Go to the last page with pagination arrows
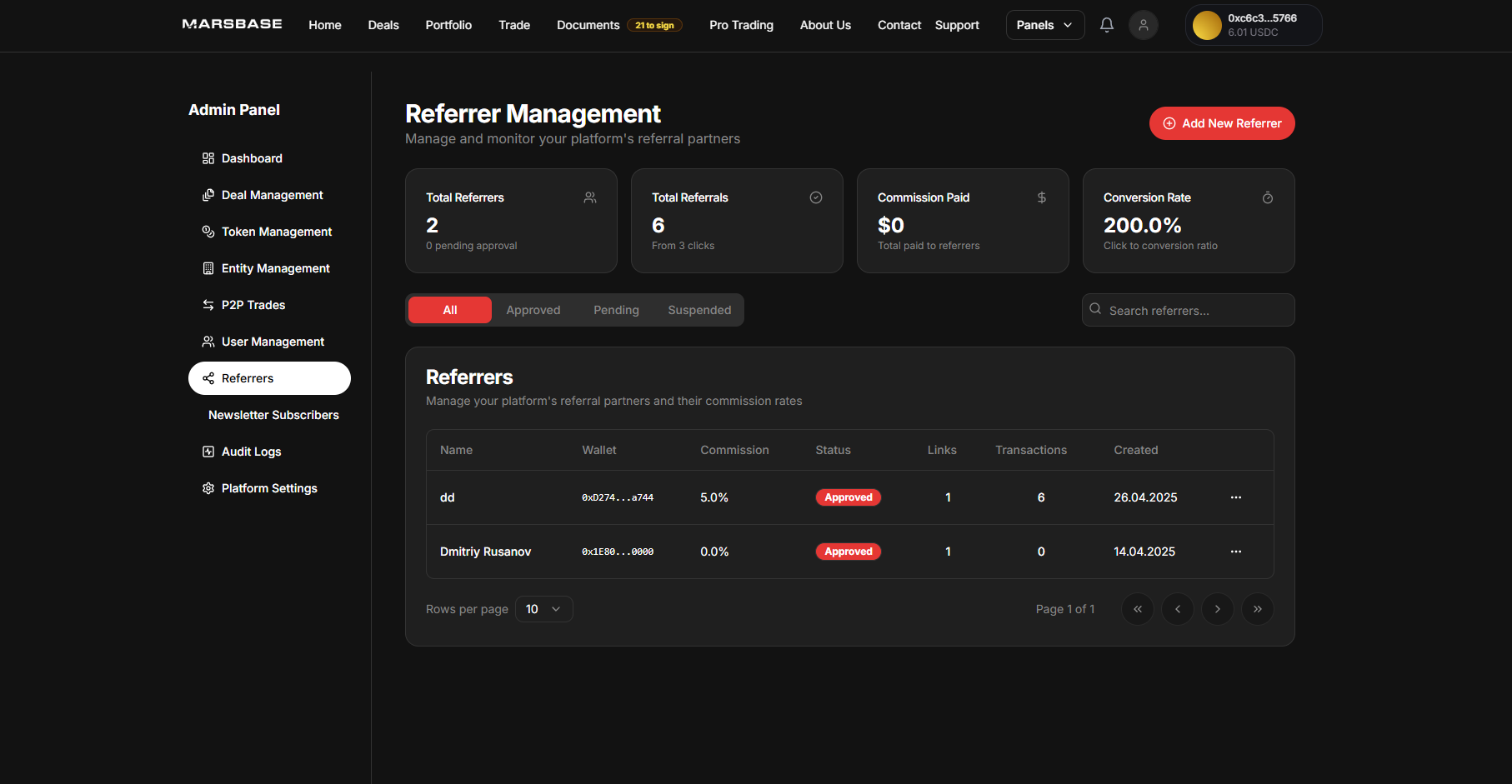 click(x=1257, y=609)
